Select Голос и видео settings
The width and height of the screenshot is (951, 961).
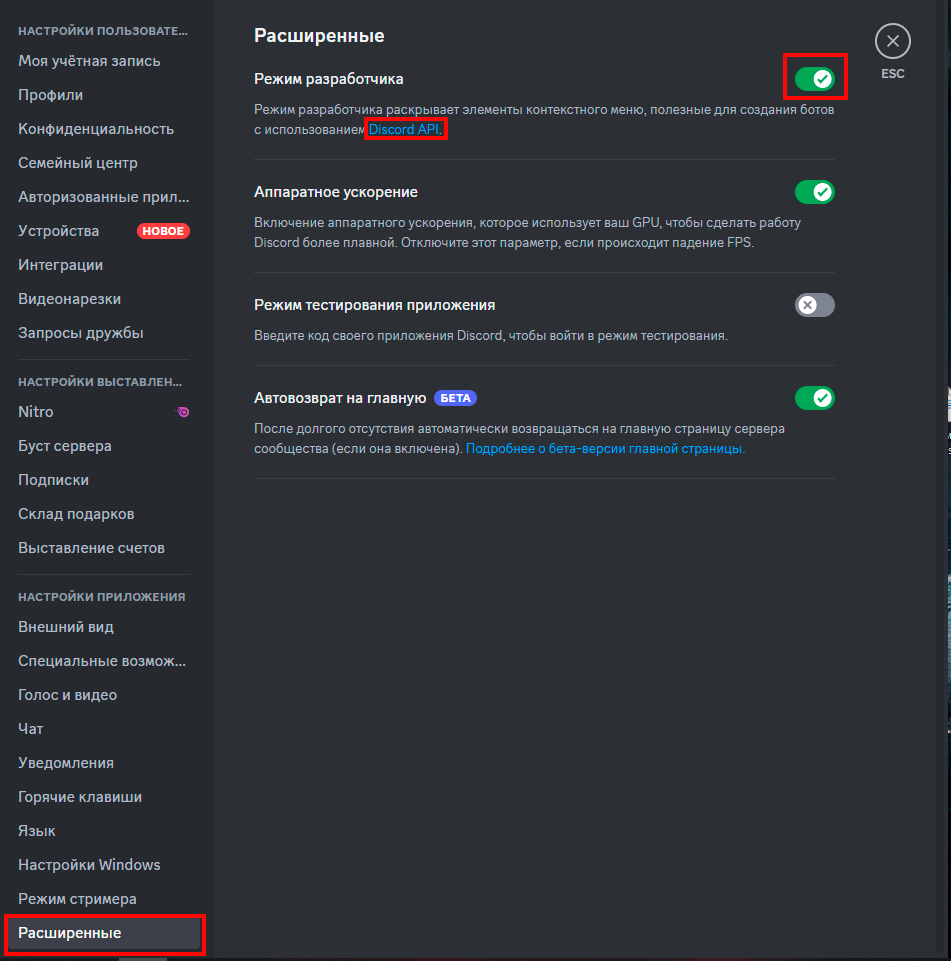(x=68, y=695)
